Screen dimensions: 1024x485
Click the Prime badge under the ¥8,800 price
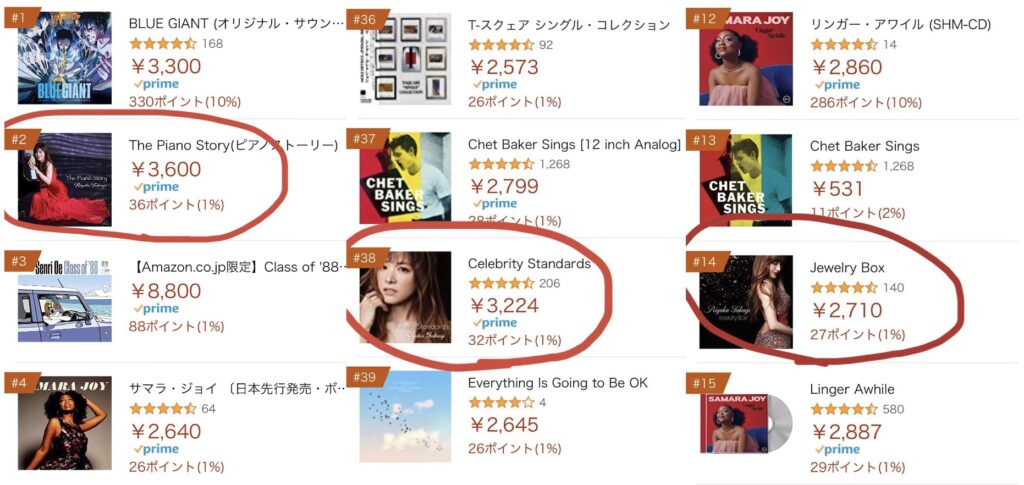pos(156,309)
